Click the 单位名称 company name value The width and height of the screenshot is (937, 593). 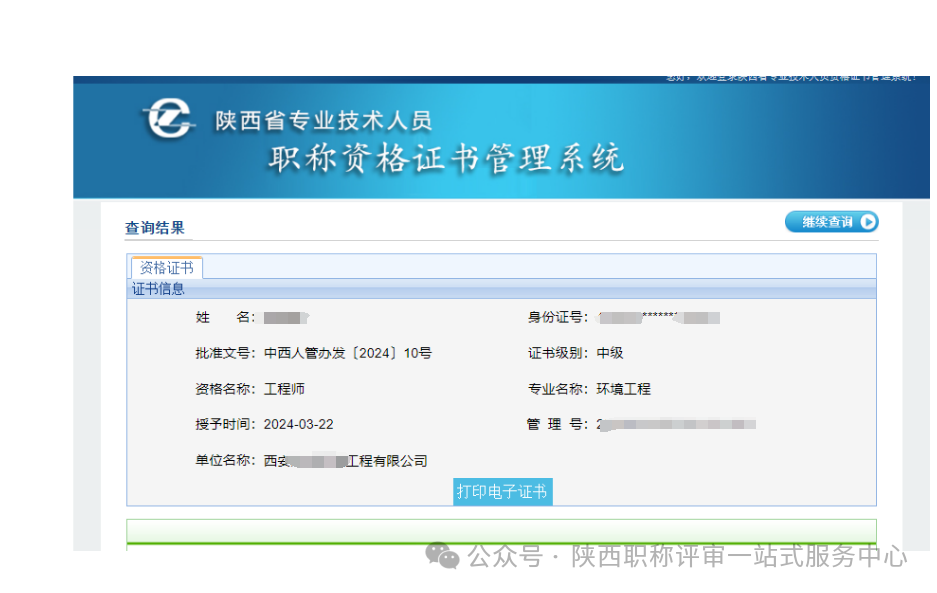point(345,461)
